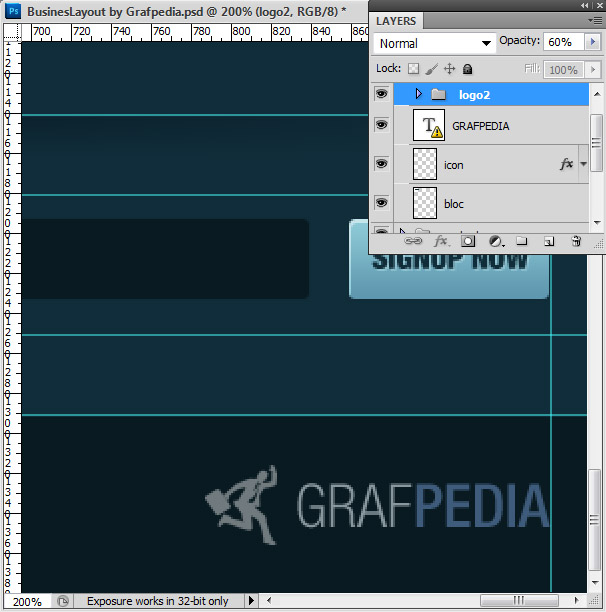Click the fx badge on icon layer
This screenshot has width=606, height=612.
click(x=566, y=164)
